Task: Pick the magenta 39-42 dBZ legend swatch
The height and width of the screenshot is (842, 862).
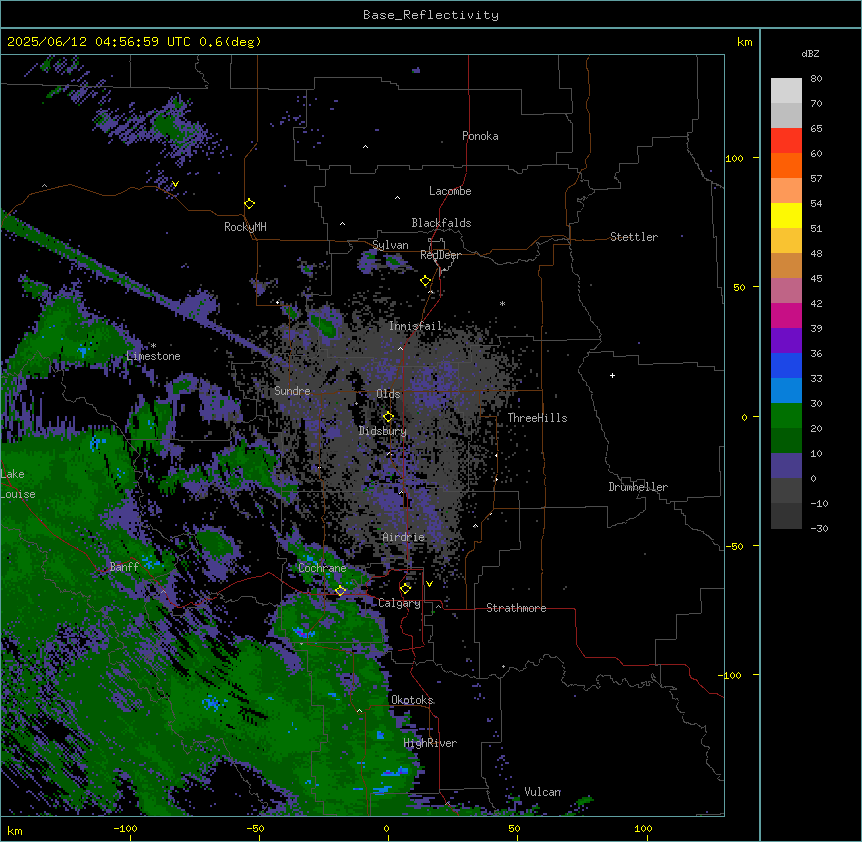Action: (x=786, y=315)
